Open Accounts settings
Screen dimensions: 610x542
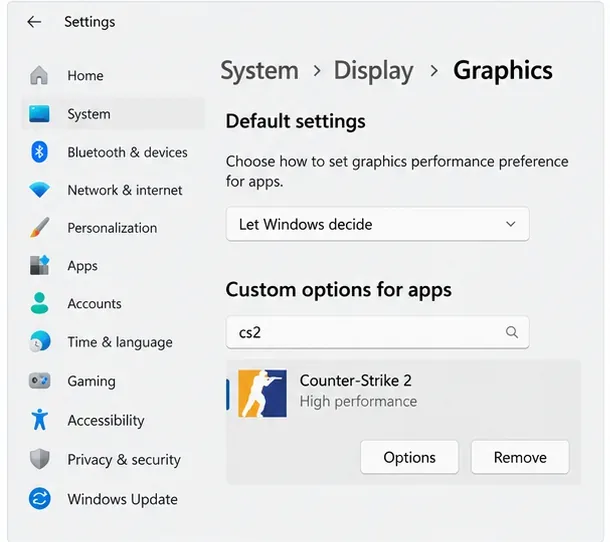[x=113, y=303]
